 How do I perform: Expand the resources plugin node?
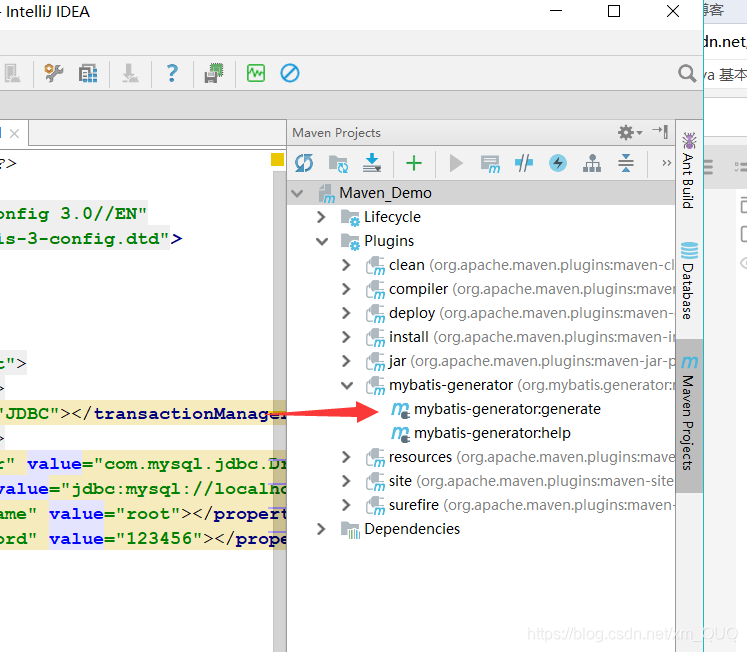pos(346,457)
